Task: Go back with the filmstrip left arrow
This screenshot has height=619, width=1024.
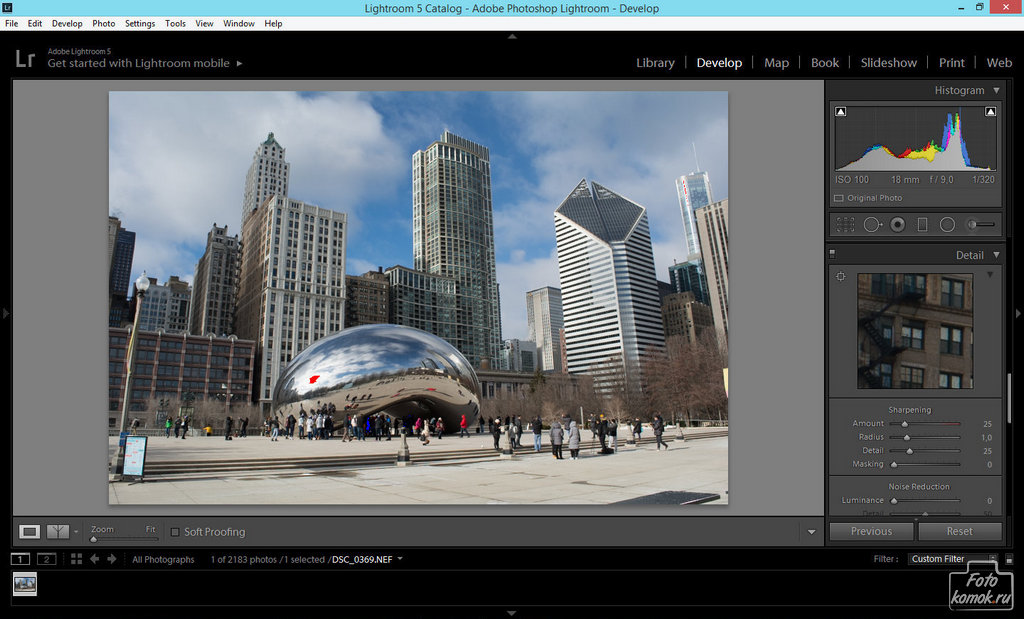Action: (x=95, y=559)
